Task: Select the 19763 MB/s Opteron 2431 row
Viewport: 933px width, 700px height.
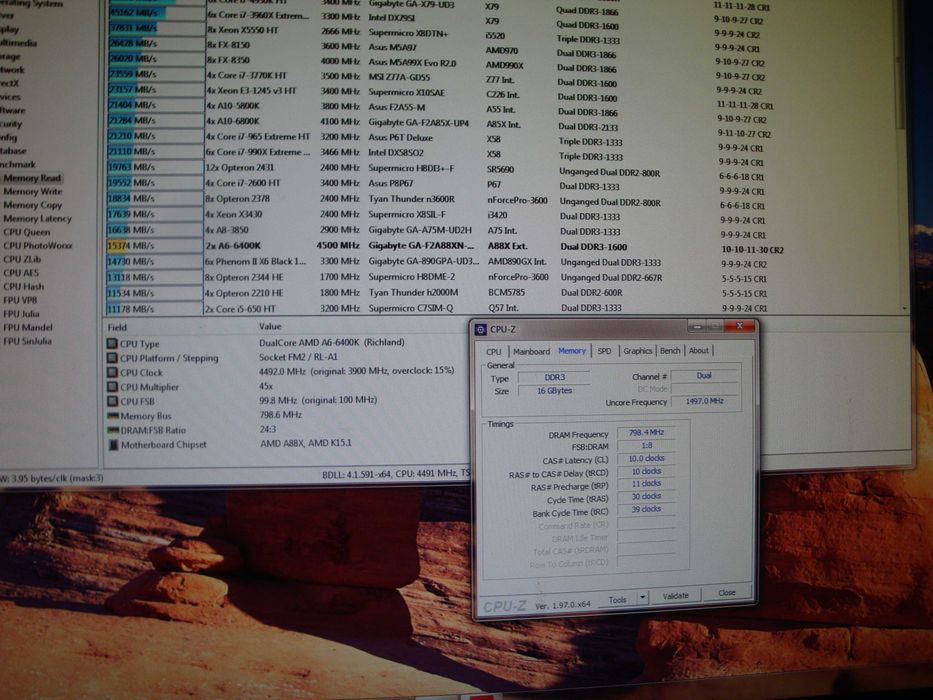Action: coord(437,168)
